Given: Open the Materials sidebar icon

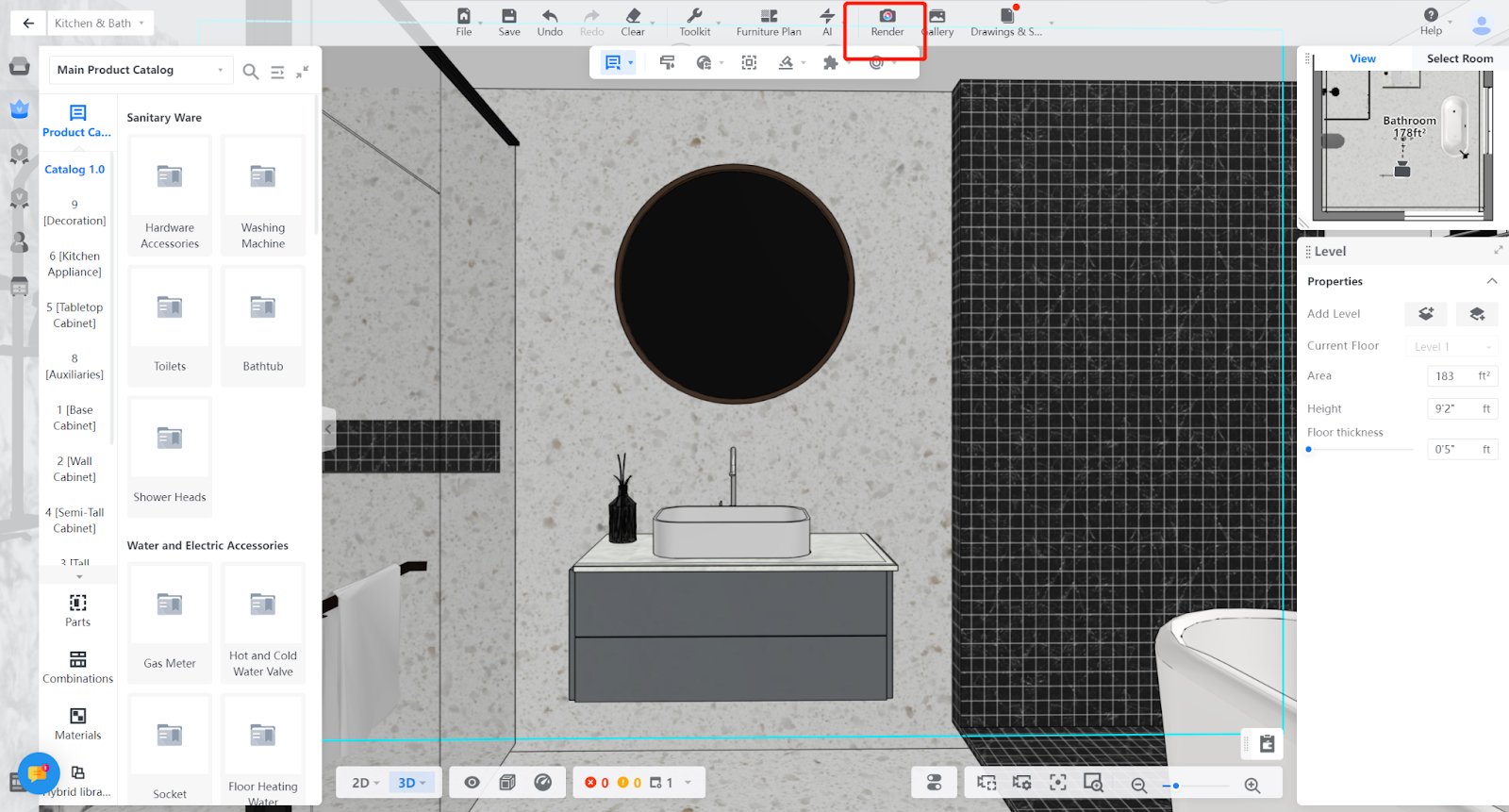Looking at the screenshot, I should tap(78, 717).
